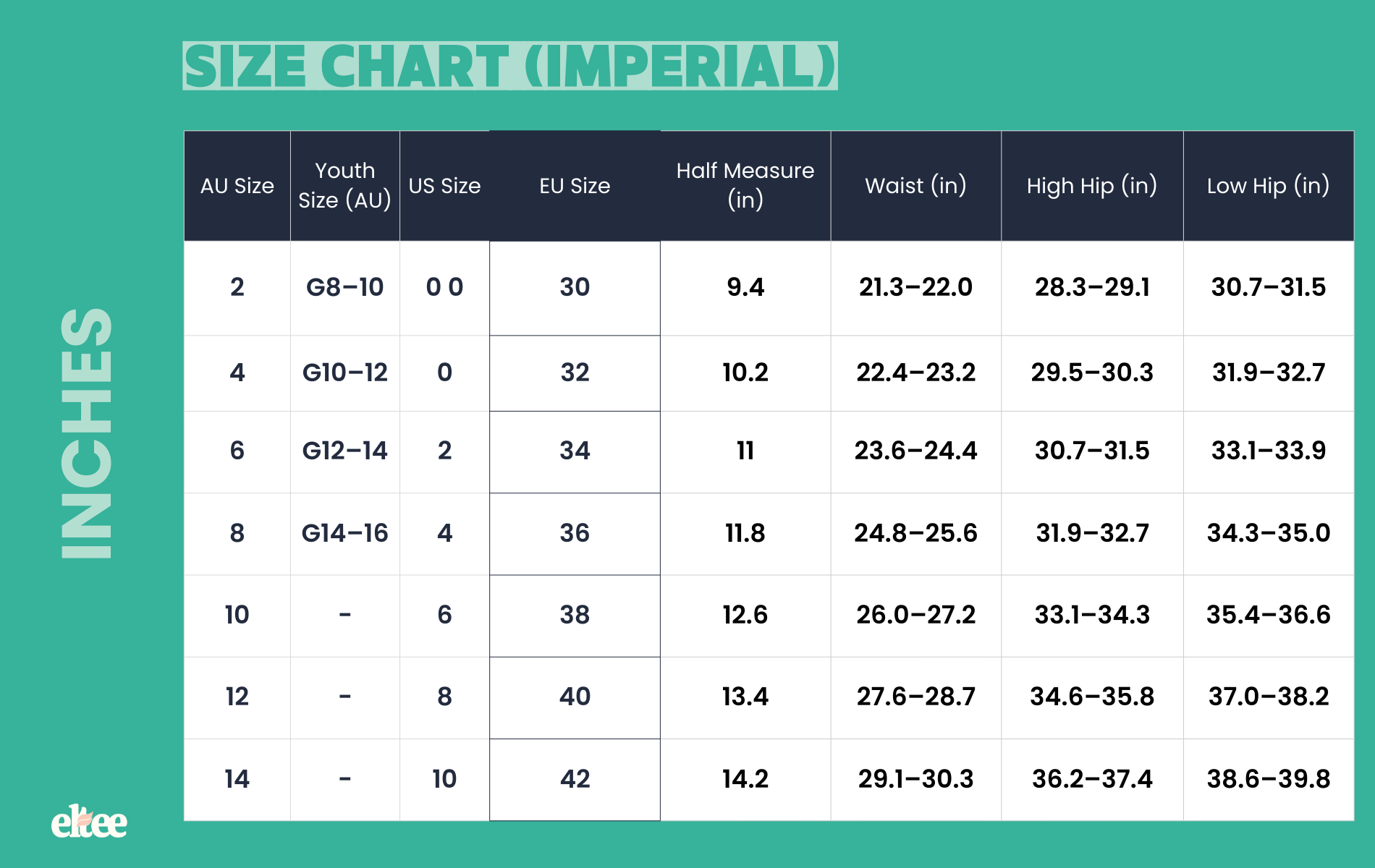Click EU size 42 cell

pos(575,780)
